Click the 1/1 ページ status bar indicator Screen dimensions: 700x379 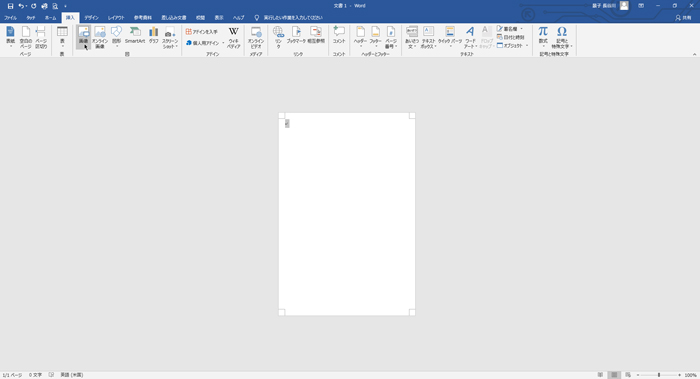12,375
